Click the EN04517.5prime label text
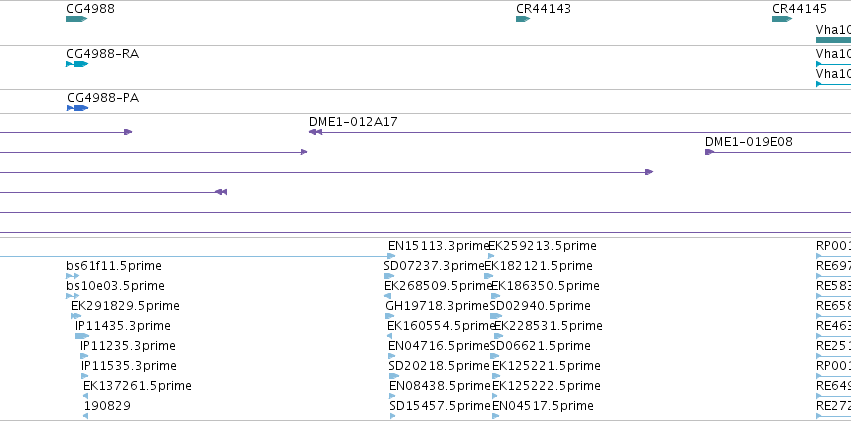The width and height of the screenshot is (851, 421). 543,406
